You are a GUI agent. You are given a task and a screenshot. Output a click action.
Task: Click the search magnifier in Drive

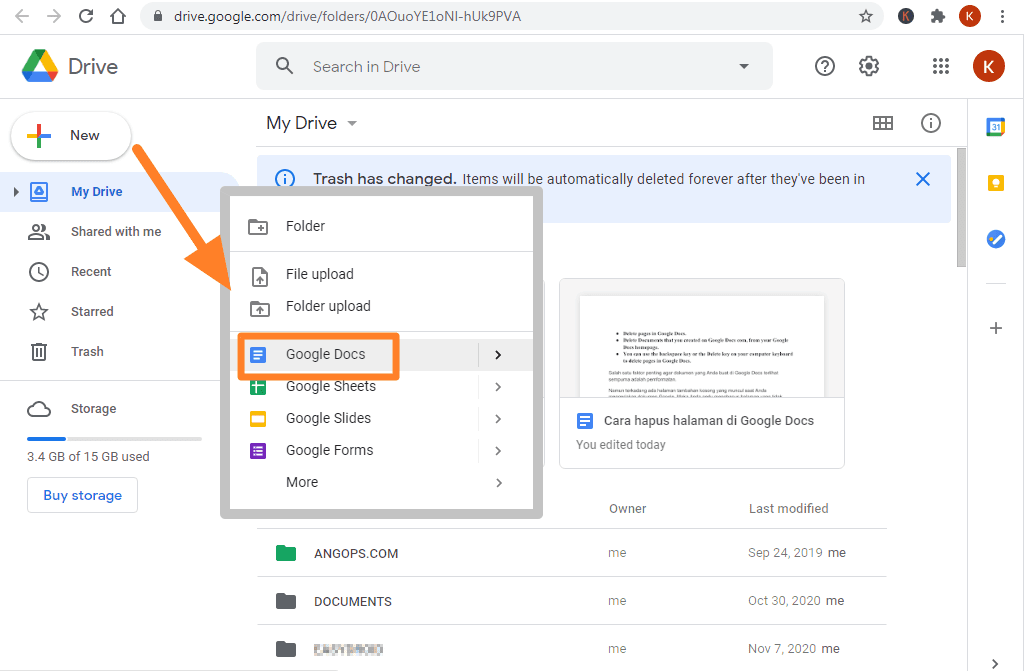[283, 65]
